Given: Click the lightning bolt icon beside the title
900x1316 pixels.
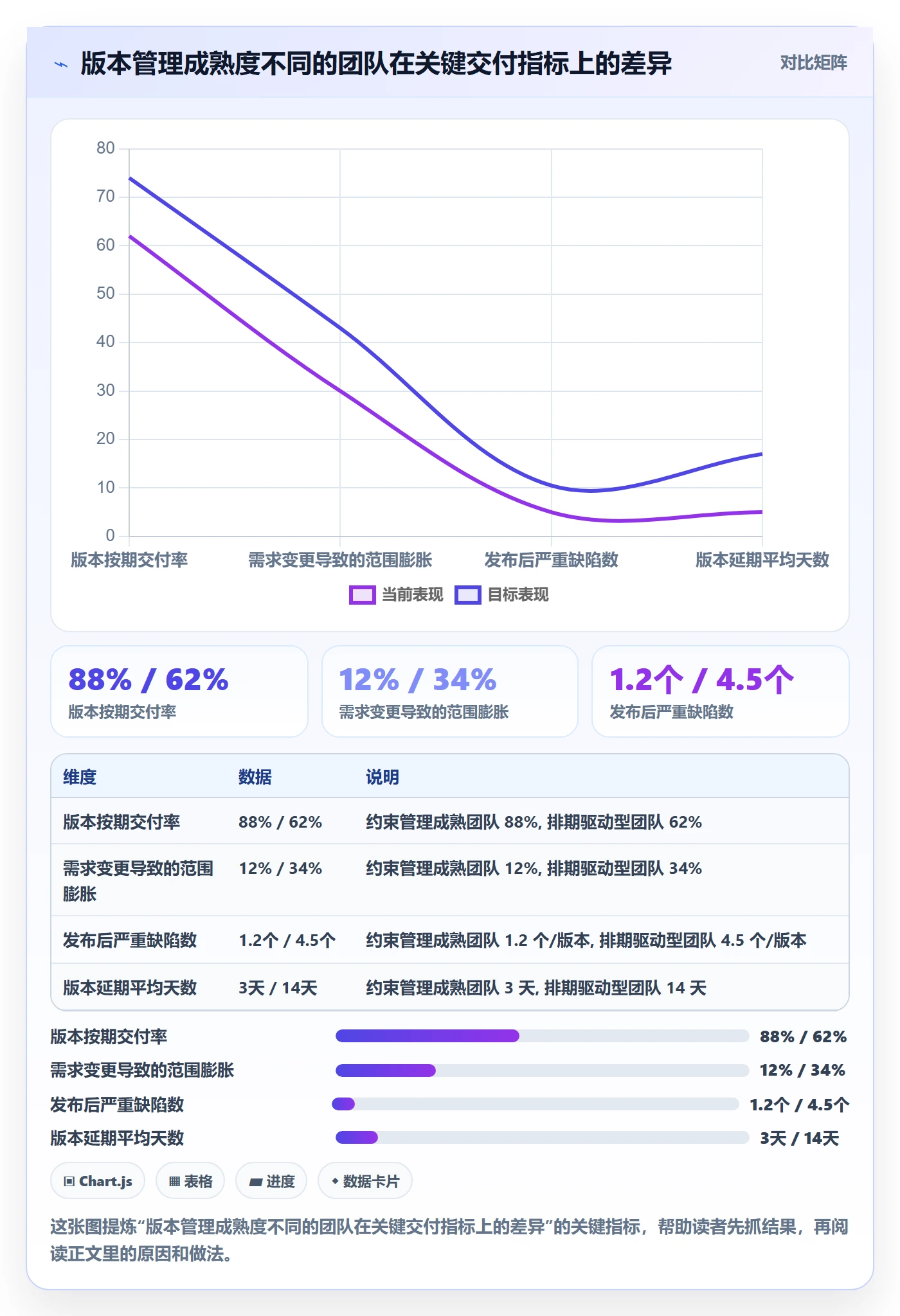Looking at the screenshot, I should pyautogui.click(x=61, y=64).
